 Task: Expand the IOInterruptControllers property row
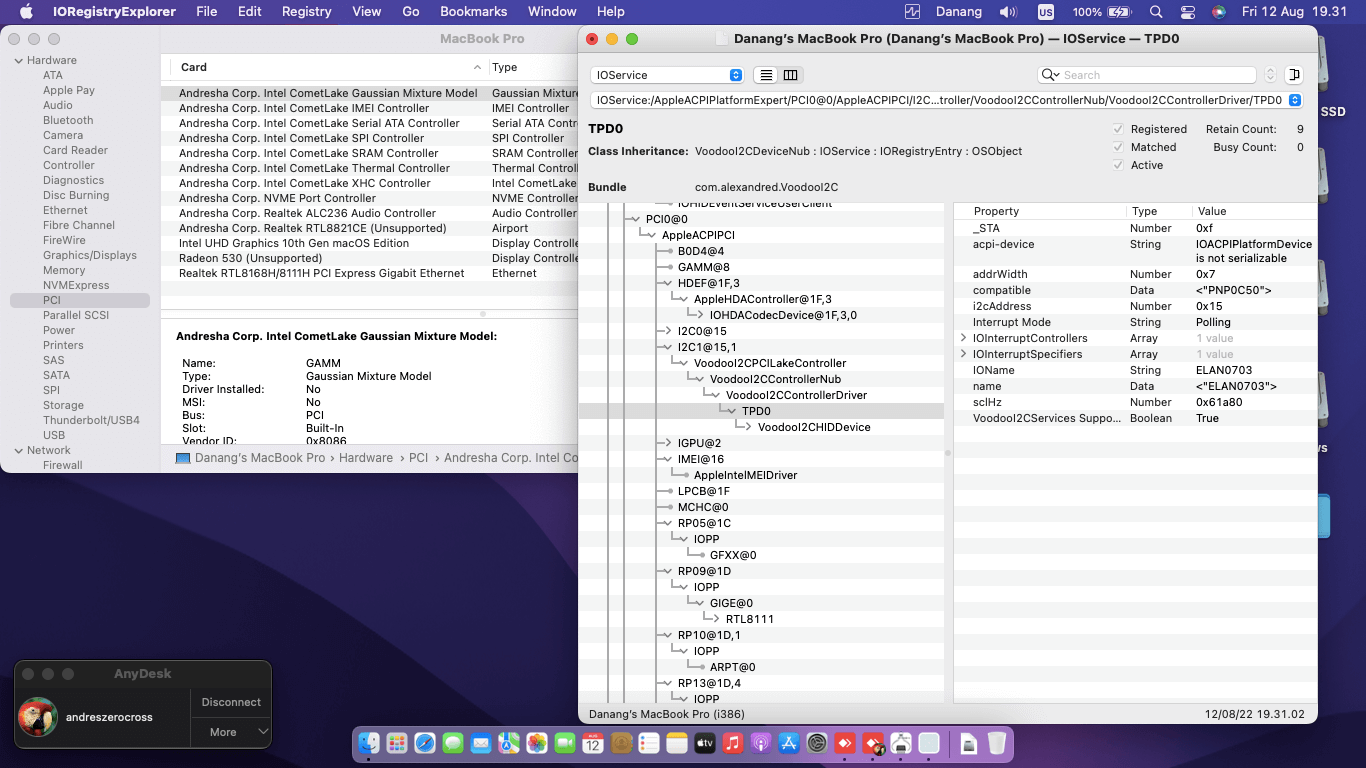[964, 338]
